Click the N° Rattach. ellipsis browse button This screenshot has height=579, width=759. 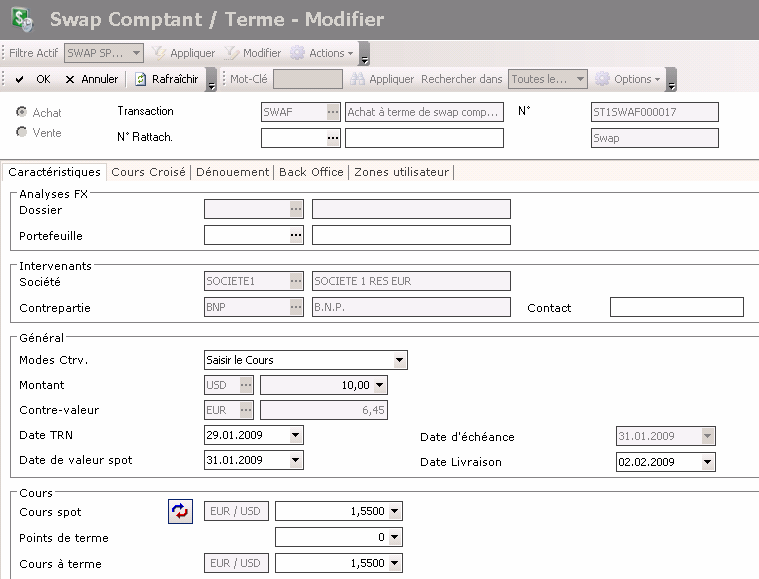tap(332, 138)
